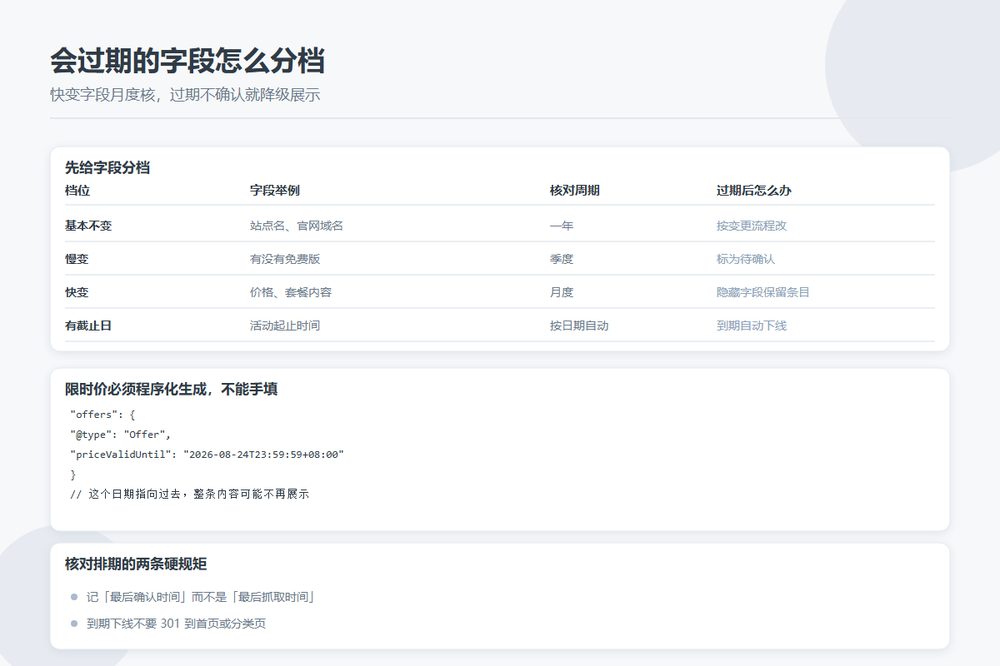Click the heading 核对排期的两条硬规矩
Viewport: 1000px width, 666px height.
pos(136,564)
